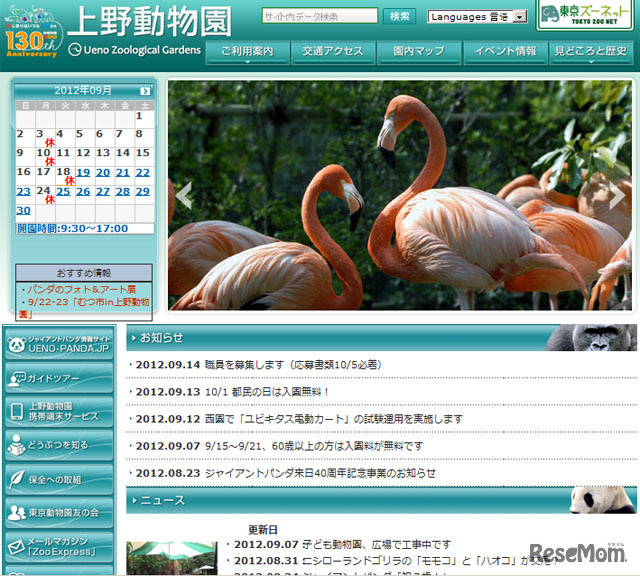Select September 22 on the calendar
The image size is (640, 576).
(x=142, y=173)
